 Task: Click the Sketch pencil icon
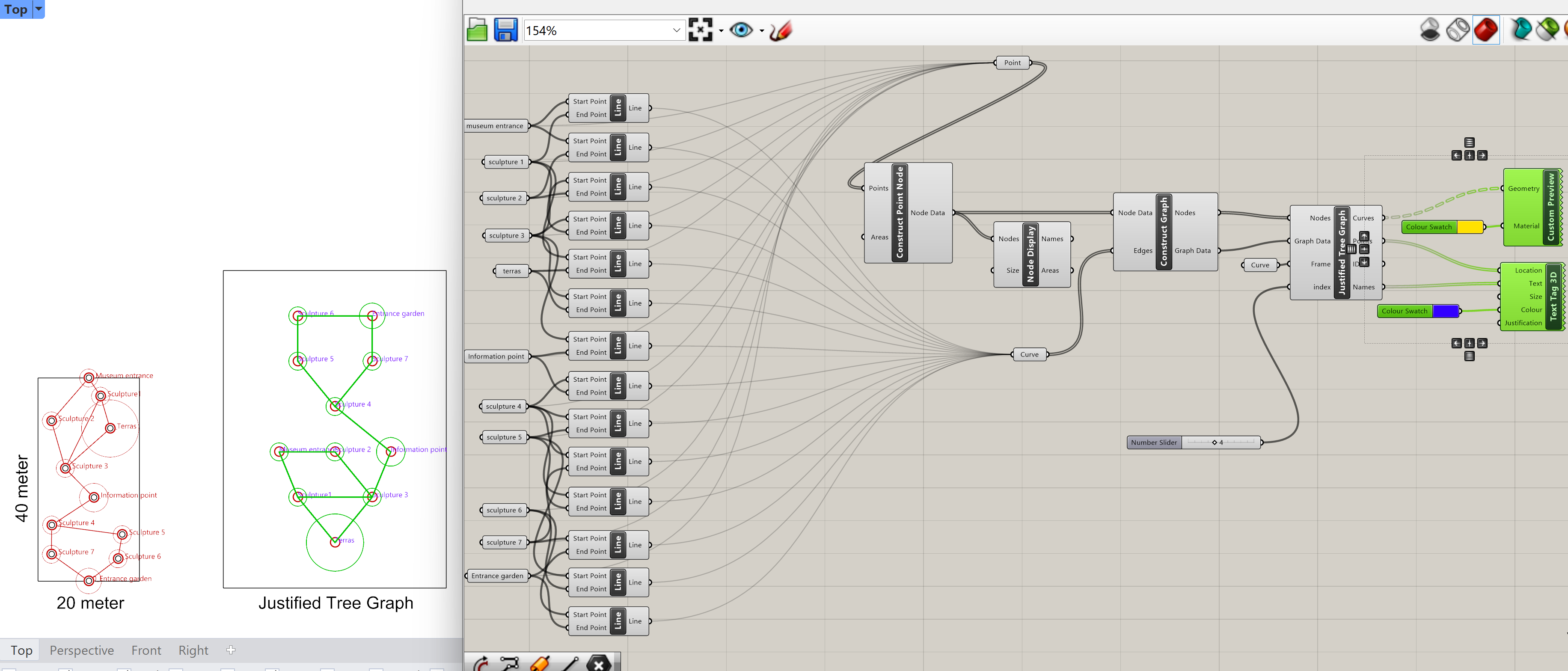pos(781,30)
